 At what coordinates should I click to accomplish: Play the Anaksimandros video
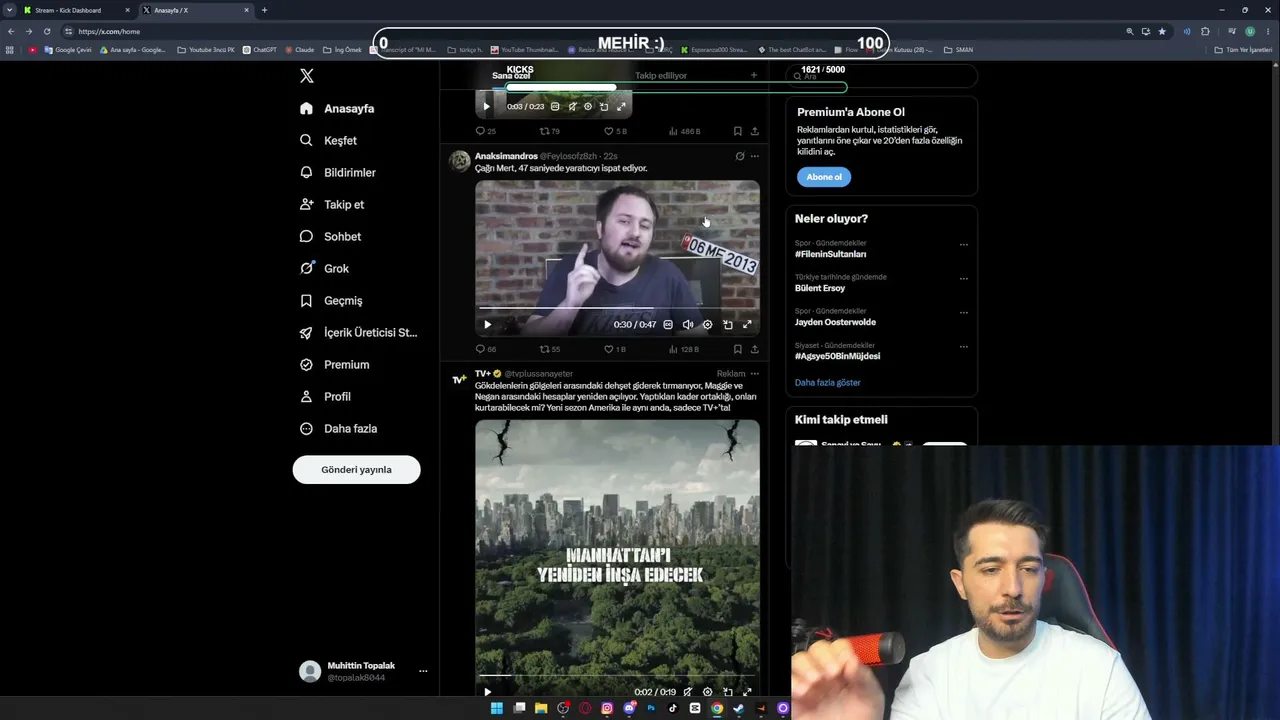point(487,324)
